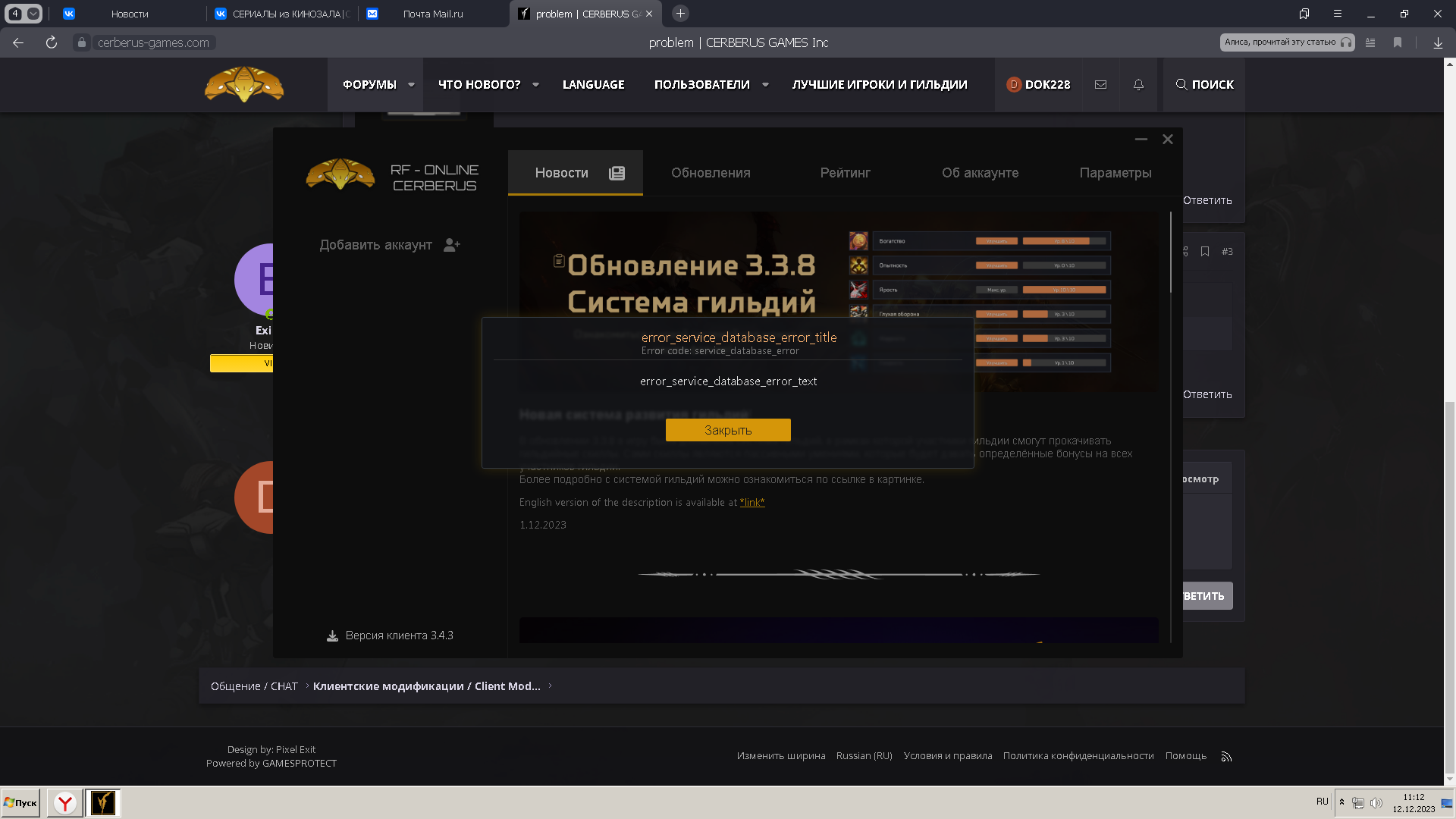Click Алиса read this article button
This screenshot has width=1456, height=819.
coord(1287,42)
